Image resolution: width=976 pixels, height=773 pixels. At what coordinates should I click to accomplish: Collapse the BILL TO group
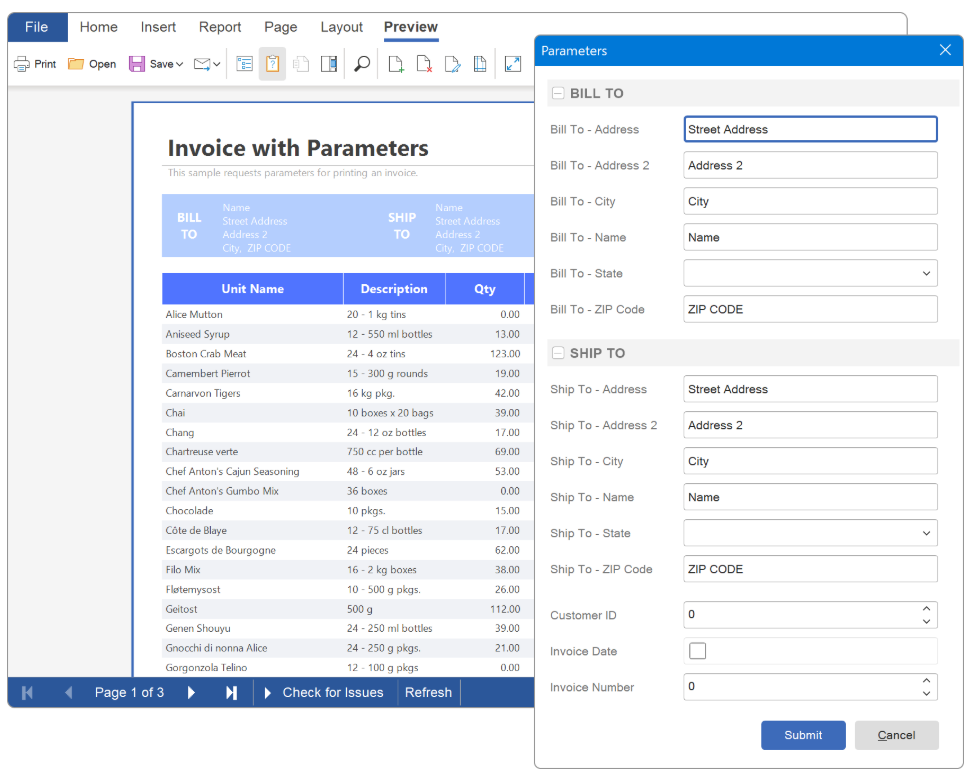558,93
